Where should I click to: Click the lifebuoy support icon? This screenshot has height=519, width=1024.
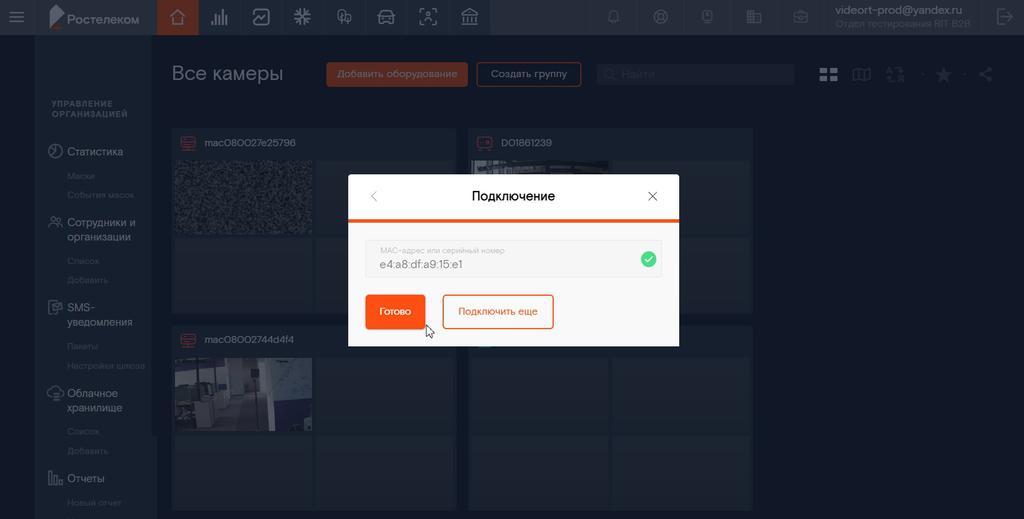[660, 18]
